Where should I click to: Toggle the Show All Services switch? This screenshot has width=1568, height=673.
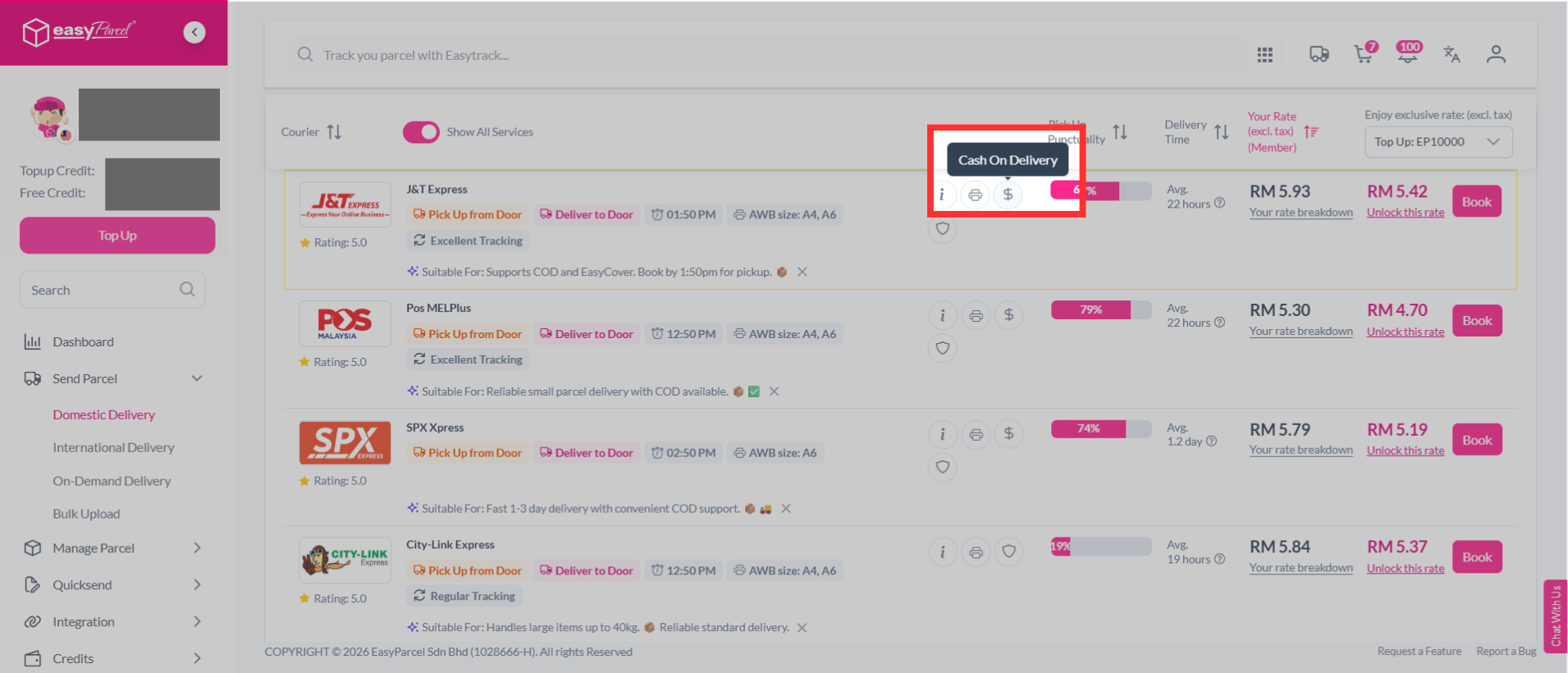421,132
